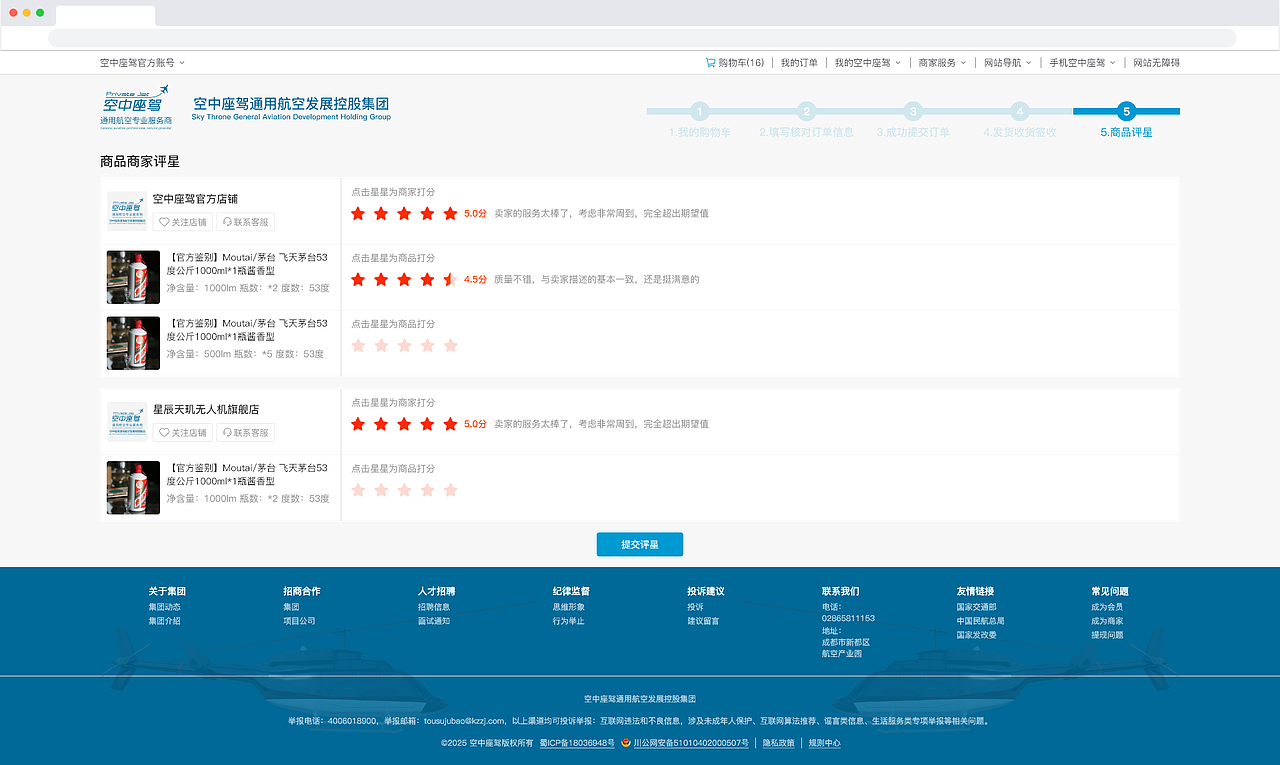Screen dimensions: 1280x765
Task: Click the second star for 星辰天玑无人机旗舰店 merchant rating
Action: coord(381,424)
